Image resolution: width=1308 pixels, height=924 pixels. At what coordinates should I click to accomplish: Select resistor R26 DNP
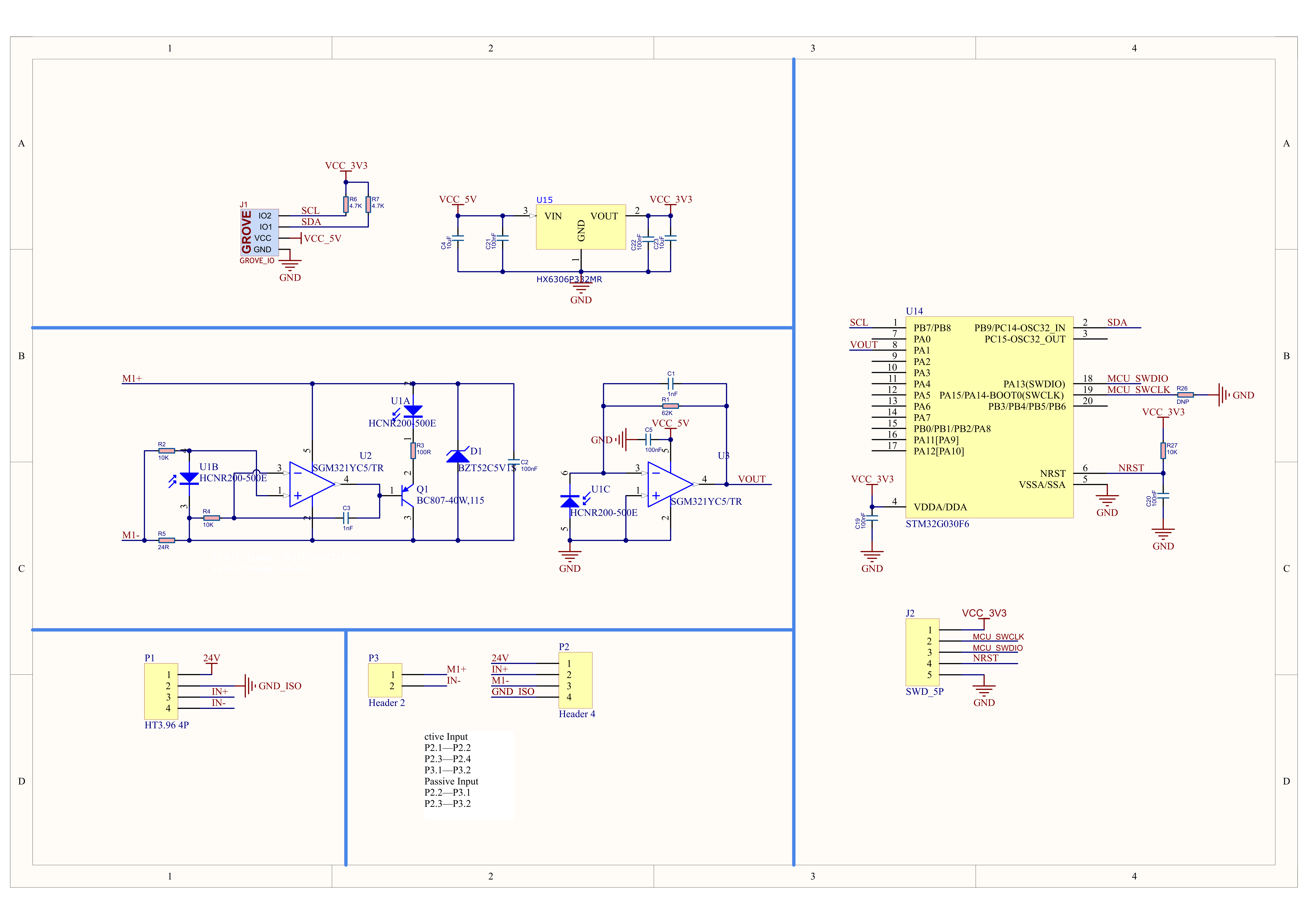[1185, 395]
